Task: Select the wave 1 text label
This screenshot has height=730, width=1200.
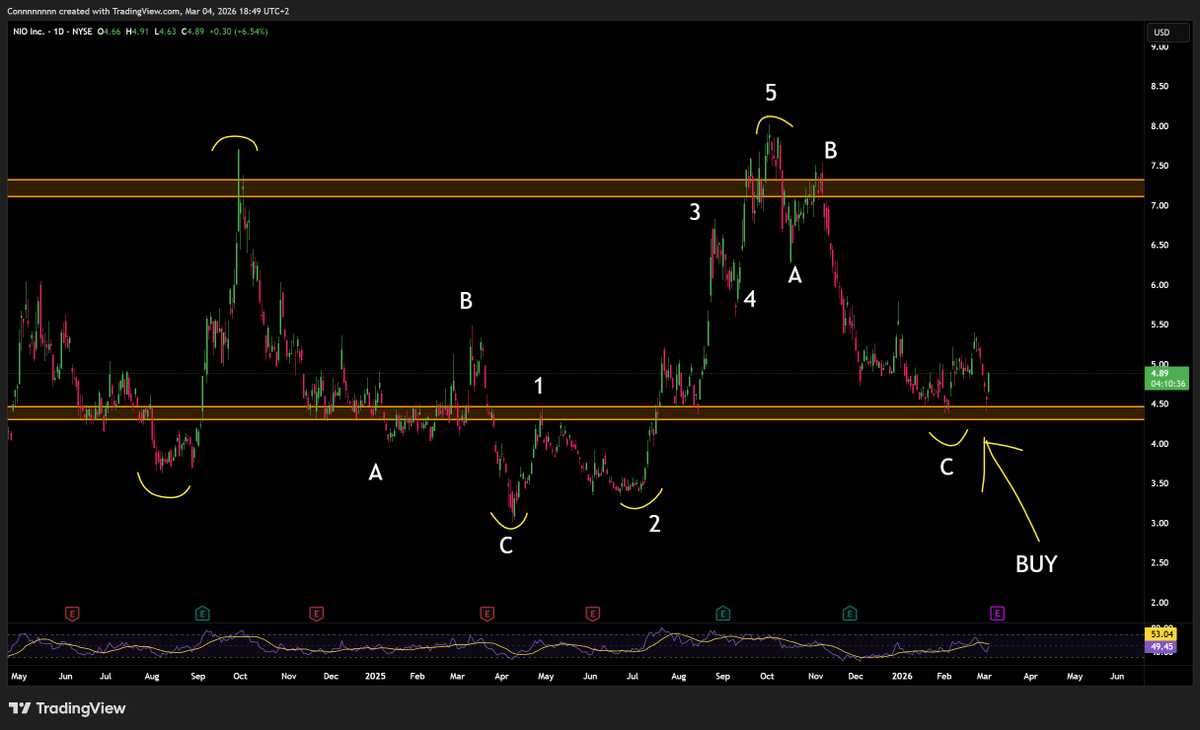Action: 539,386
